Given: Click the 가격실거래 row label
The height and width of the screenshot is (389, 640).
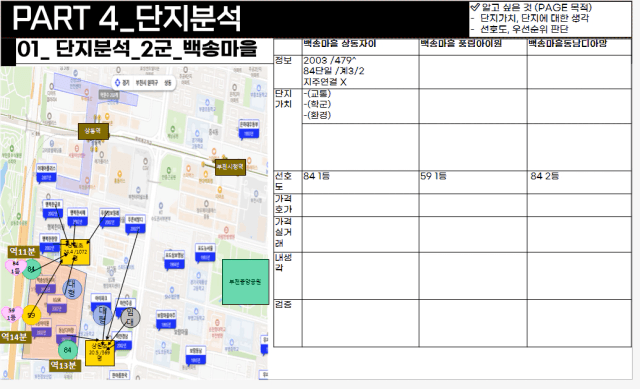Looking at the screenshot, I should click(283, 233).
